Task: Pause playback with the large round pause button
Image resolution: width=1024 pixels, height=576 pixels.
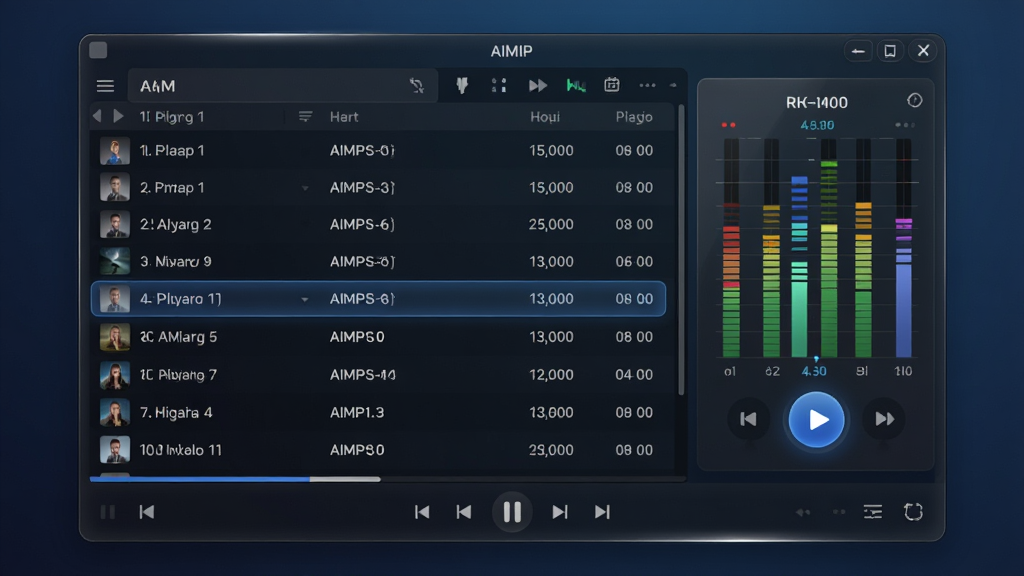Action: click(512, 511)
